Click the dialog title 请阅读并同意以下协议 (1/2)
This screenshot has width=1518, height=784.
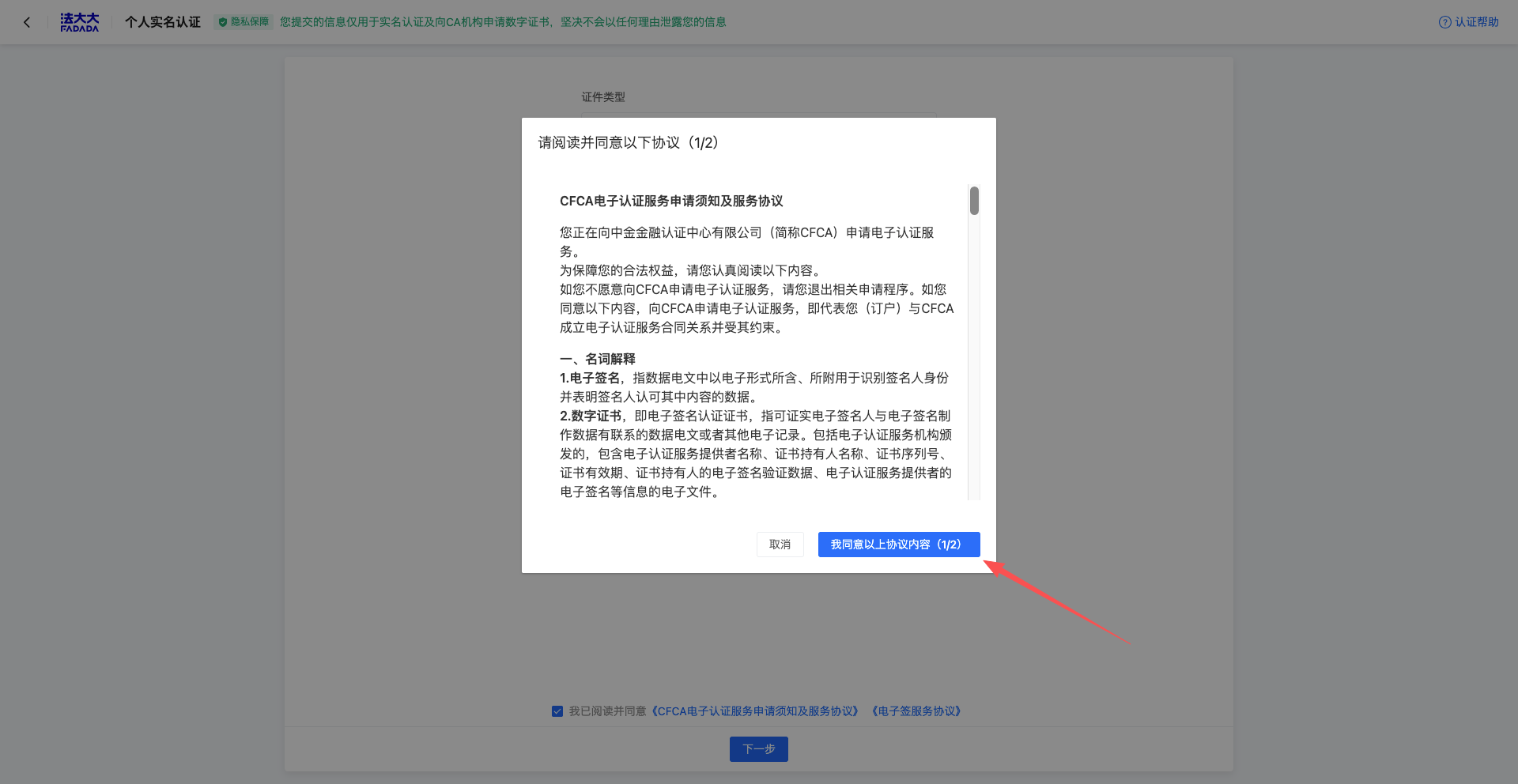pos(628,143)
